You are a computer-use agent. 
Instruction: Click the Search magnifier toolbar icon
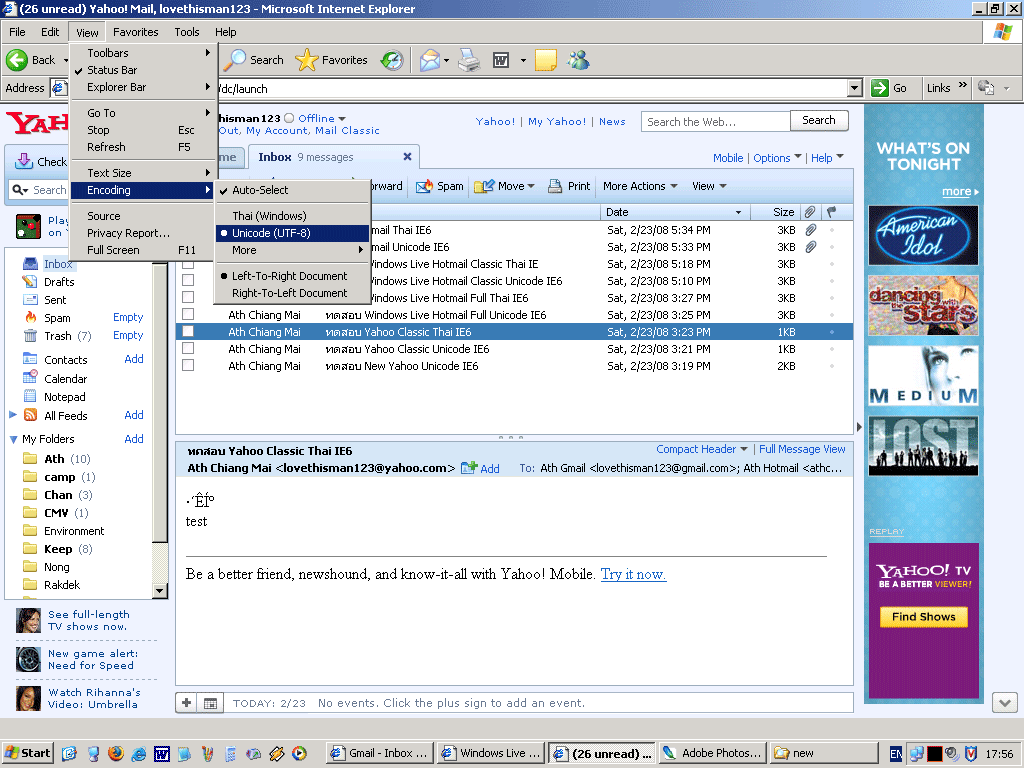(234, 60)
